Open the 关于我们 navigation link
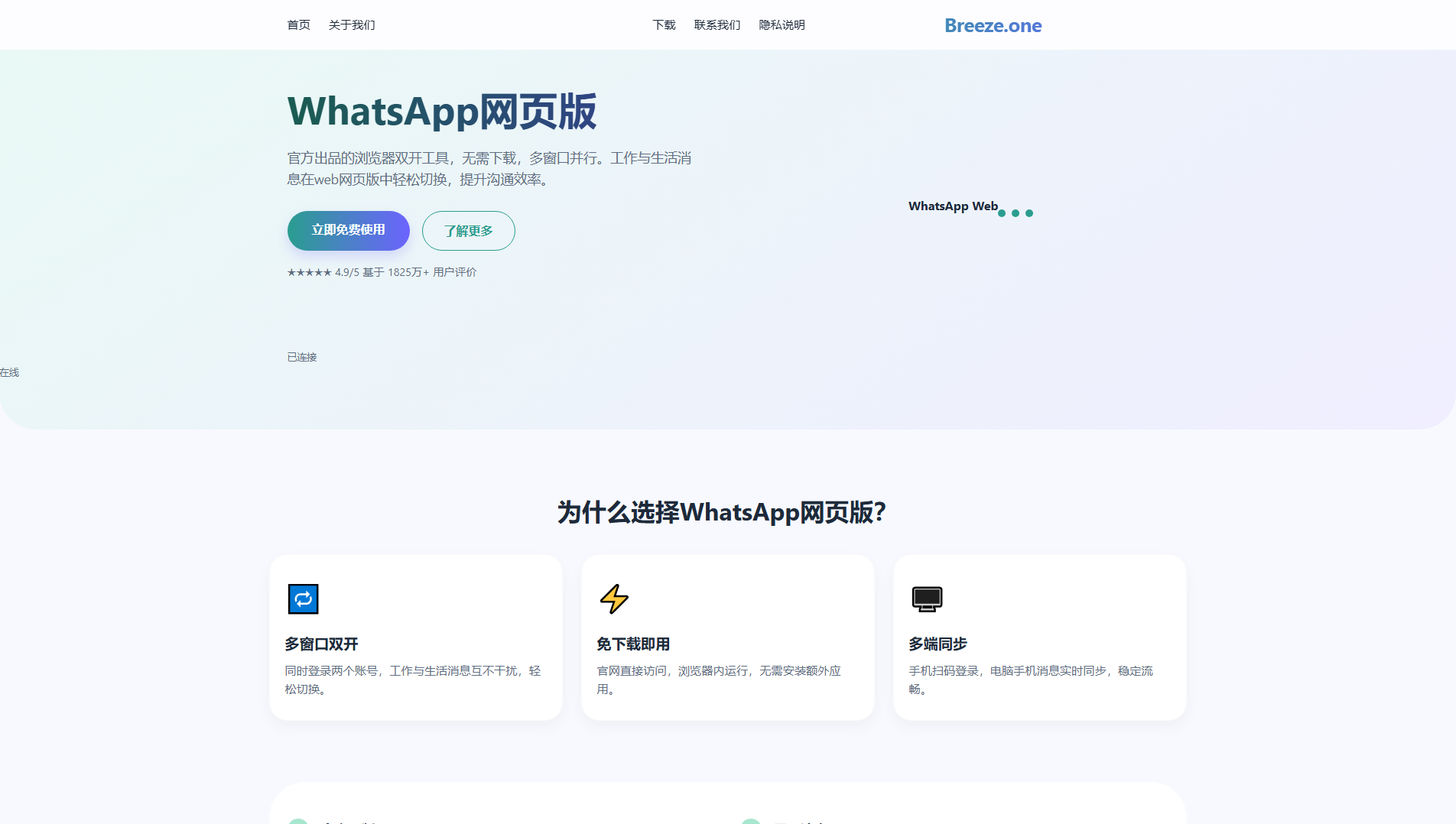Image resolution: width=1456 pixels, height=824 pixels. coord(352,25)
